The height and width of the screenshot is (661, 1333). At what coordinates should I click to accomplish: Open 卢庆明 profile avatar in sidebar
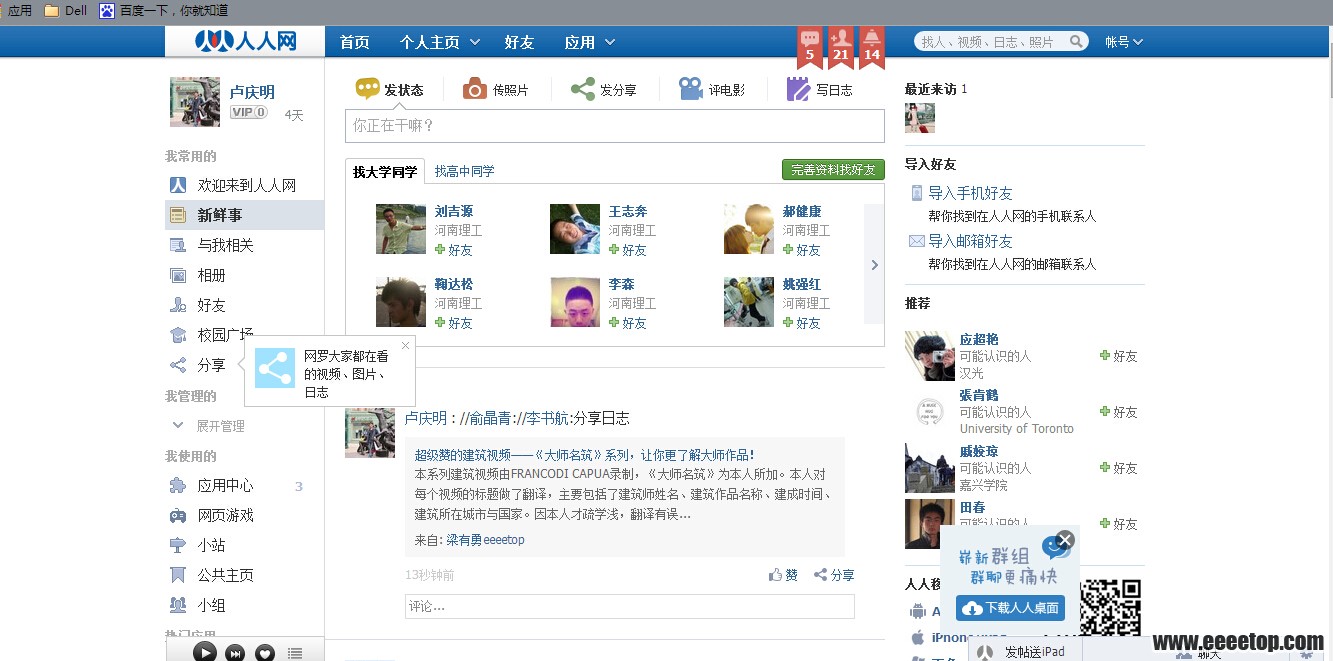(195, 102)
